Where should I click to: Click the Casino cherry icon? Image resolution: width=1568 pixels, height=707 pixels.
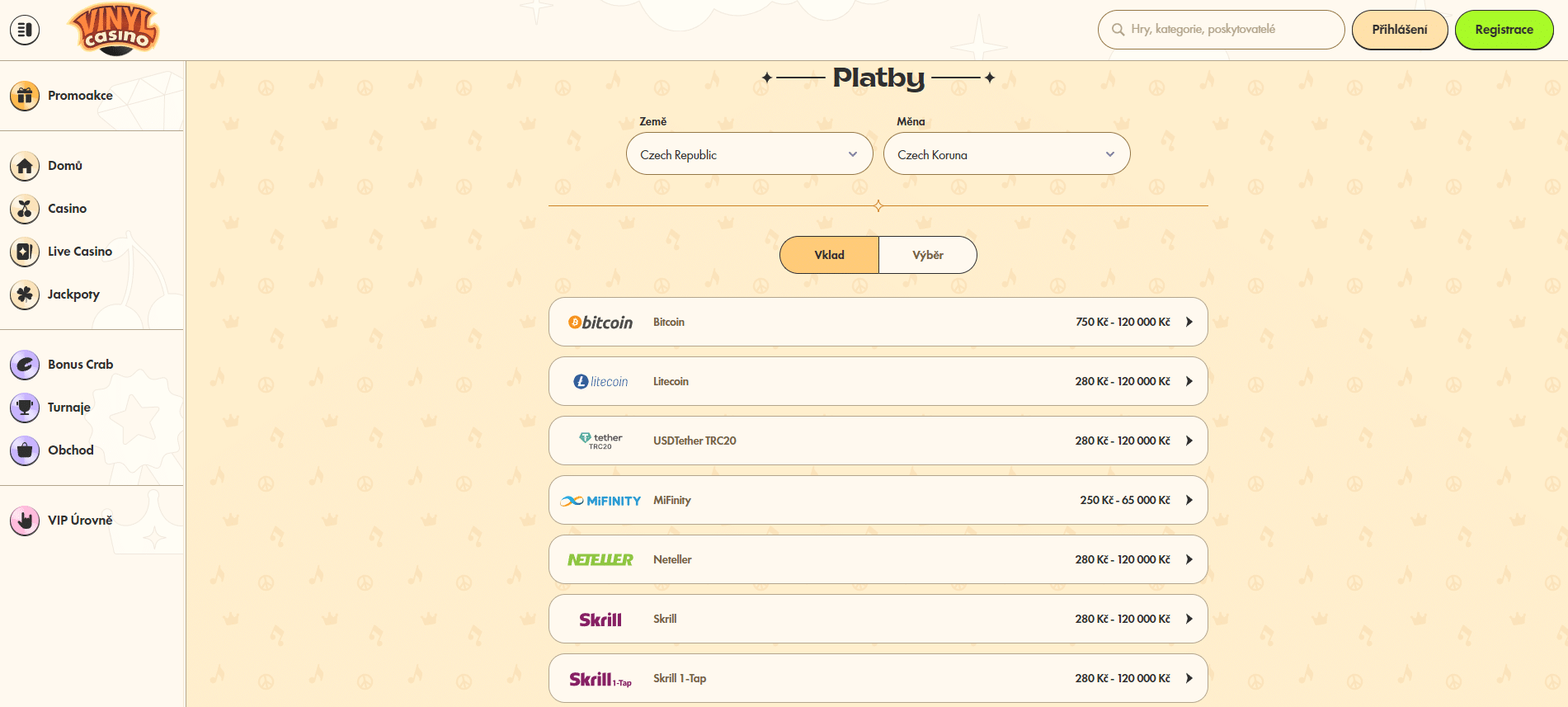click(x=25, y=209)
